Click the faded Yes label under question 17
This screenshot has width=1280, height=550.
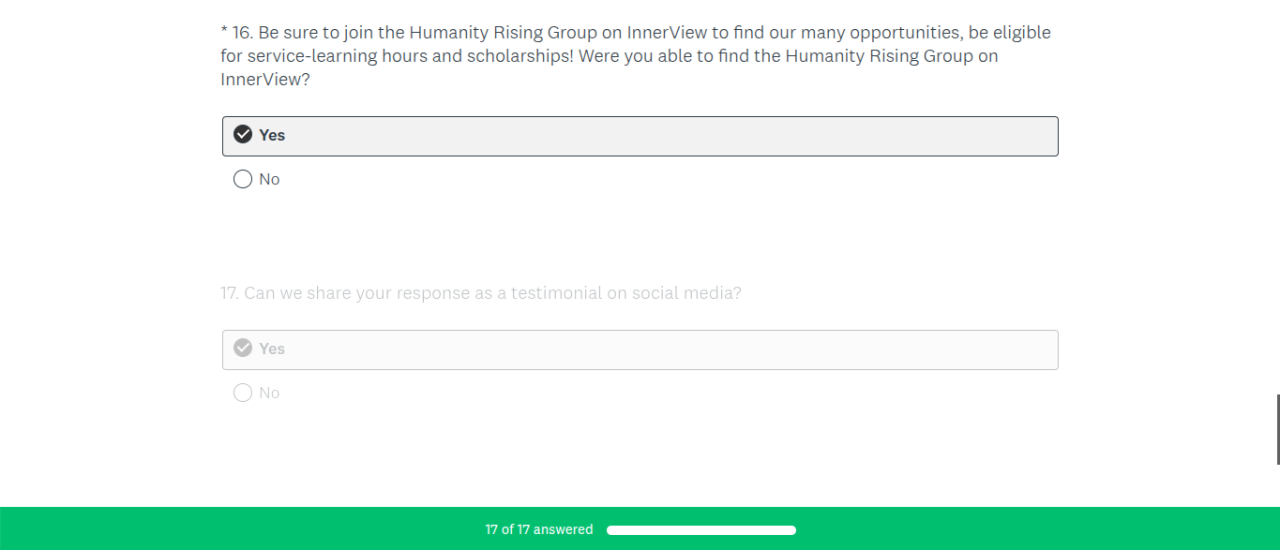pos(272,349)
